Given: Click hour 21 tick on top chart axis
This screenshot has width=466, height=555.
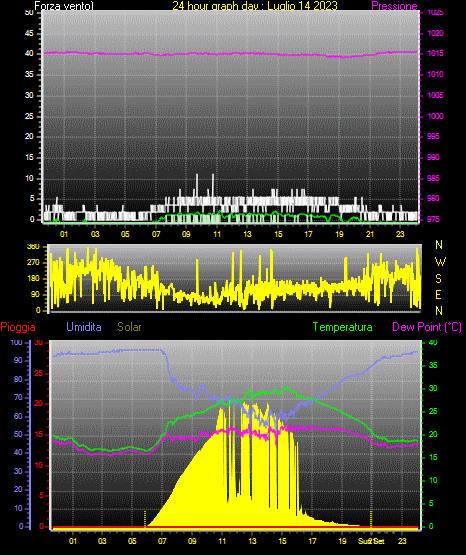Looking at the screenshot, I should pos(370,234).
